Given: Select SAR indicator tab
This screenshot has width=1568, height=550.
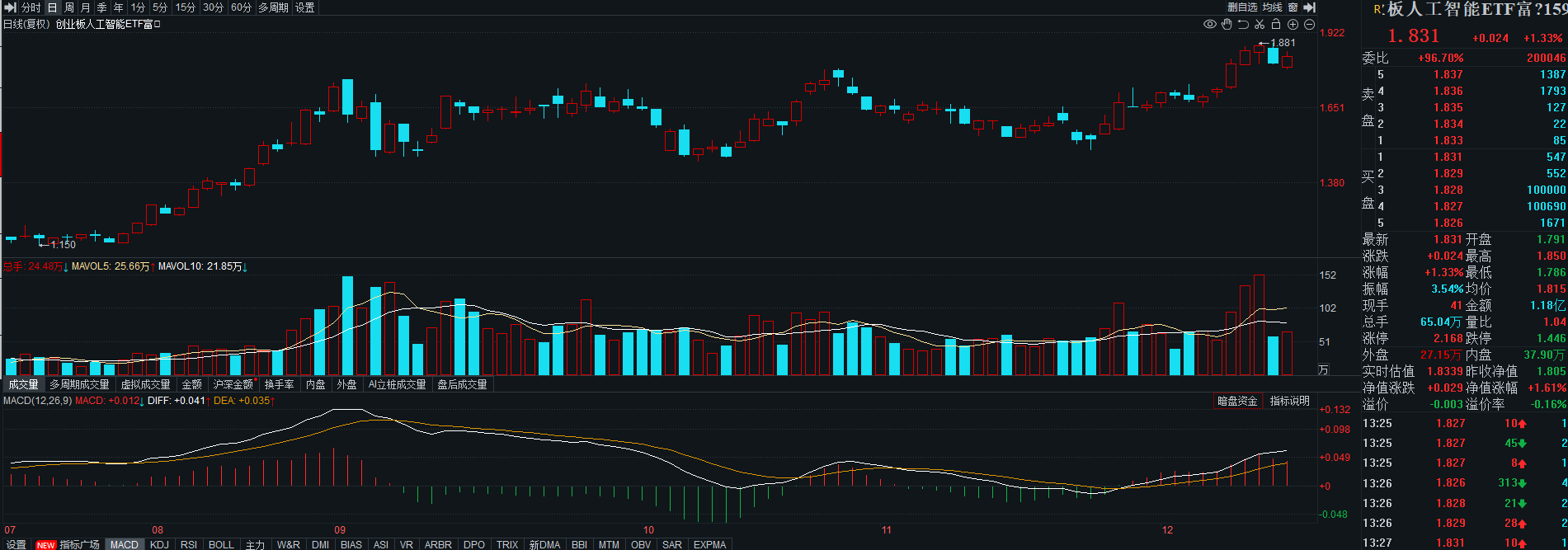Looking at the screenshot, I should pyautogui.click(x=672, y=545).
